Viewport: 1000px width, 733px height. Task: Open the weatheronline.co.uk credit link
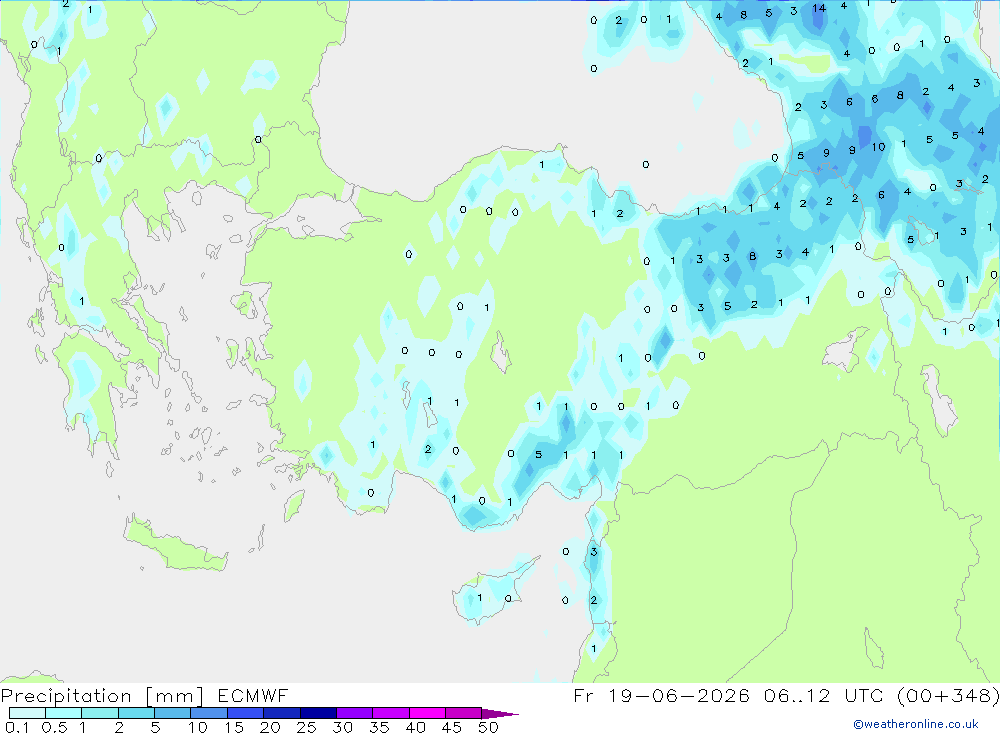(x=916, y=724)
